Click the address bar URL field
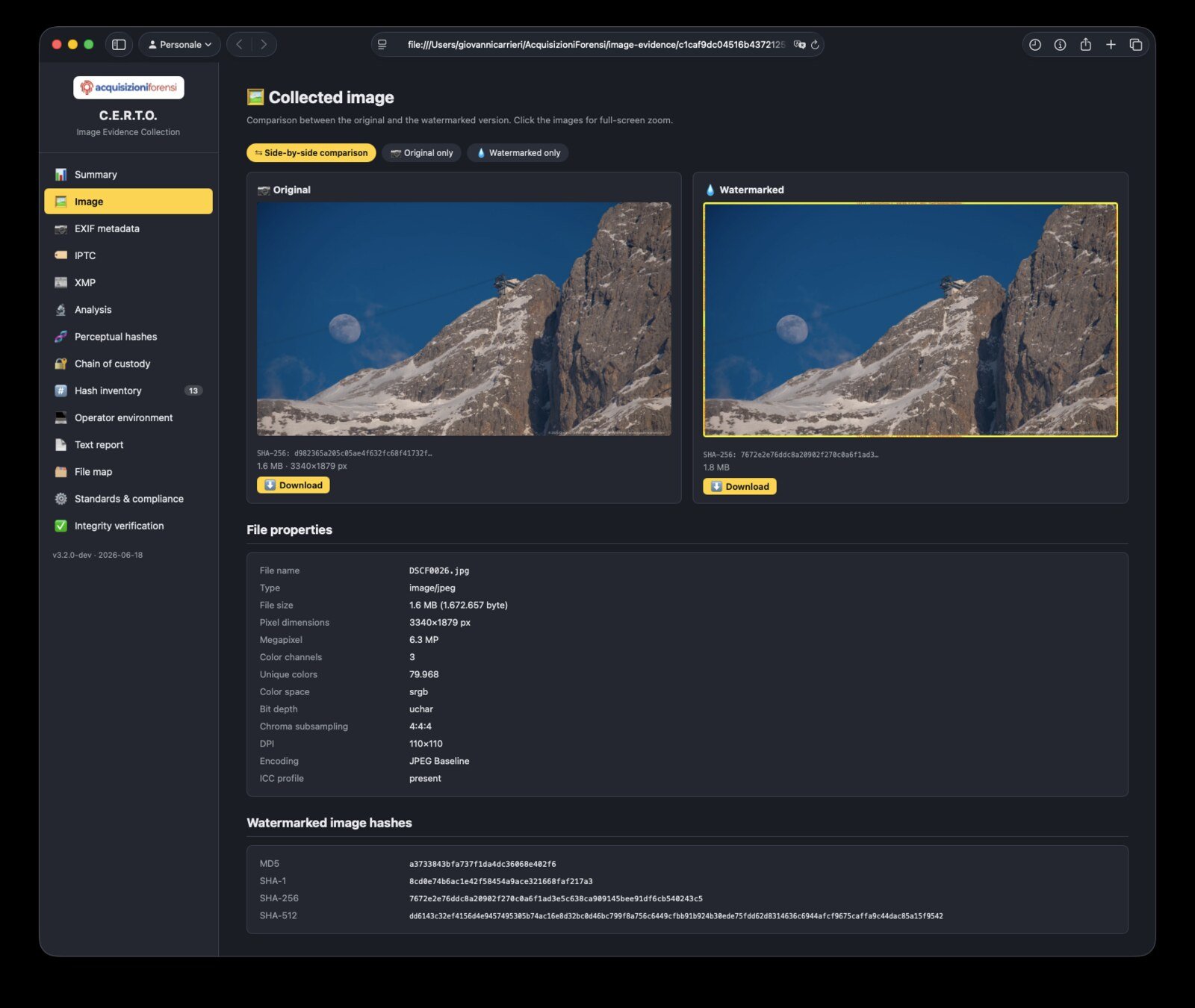This screenshot has width=1195, height=1008. [x=596, y=45]
